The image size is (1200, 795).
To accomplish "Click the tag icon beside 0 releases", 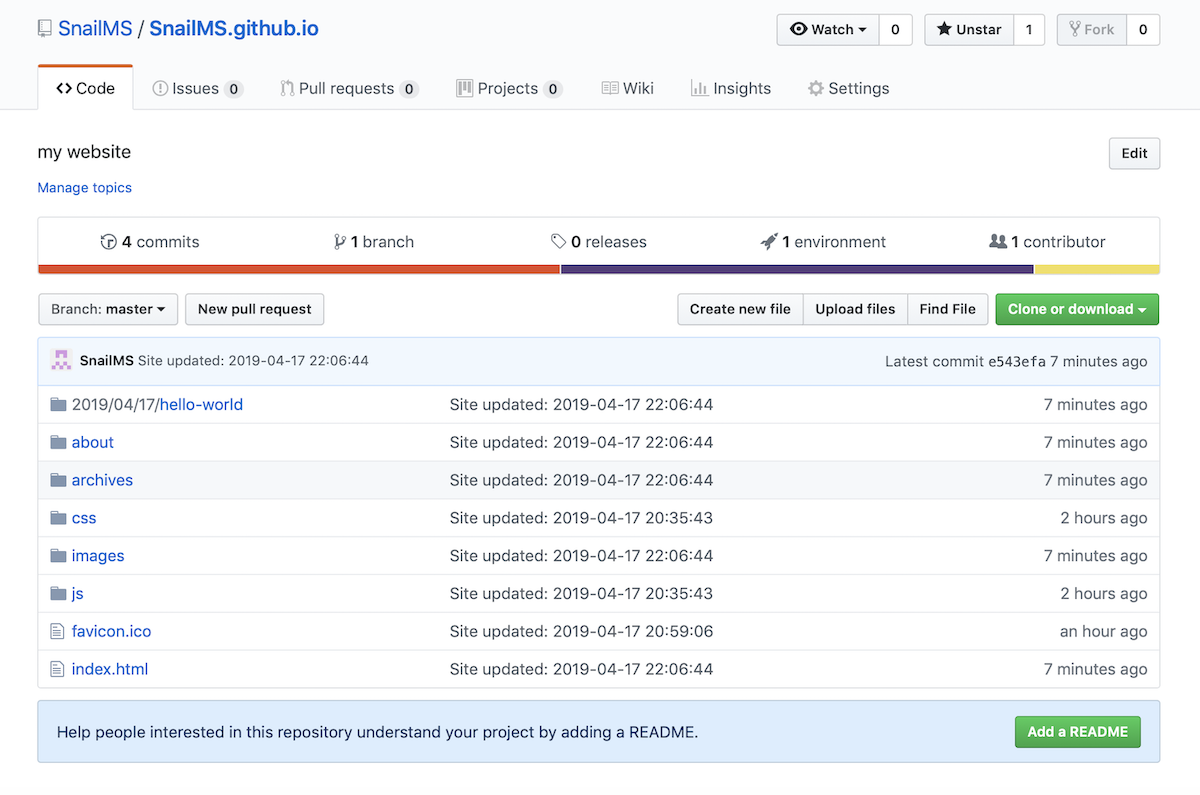I will coord(559,242).
